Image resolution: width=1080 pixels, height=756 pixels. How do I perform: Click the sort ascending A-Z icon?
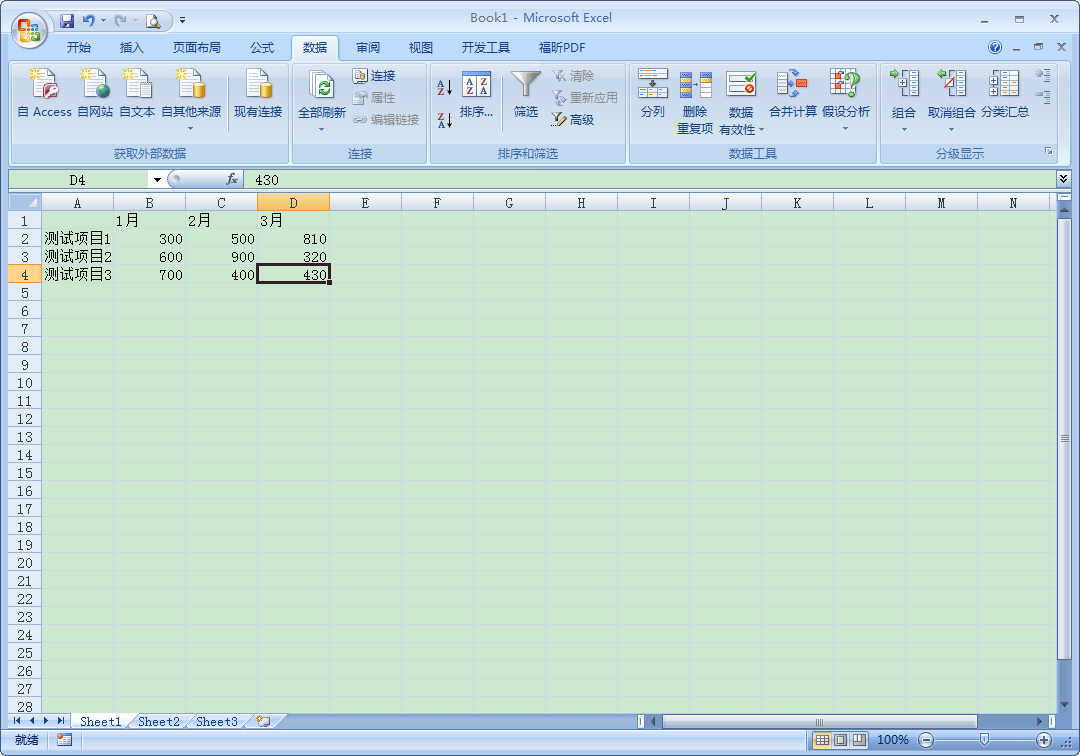tap(445, 88)
